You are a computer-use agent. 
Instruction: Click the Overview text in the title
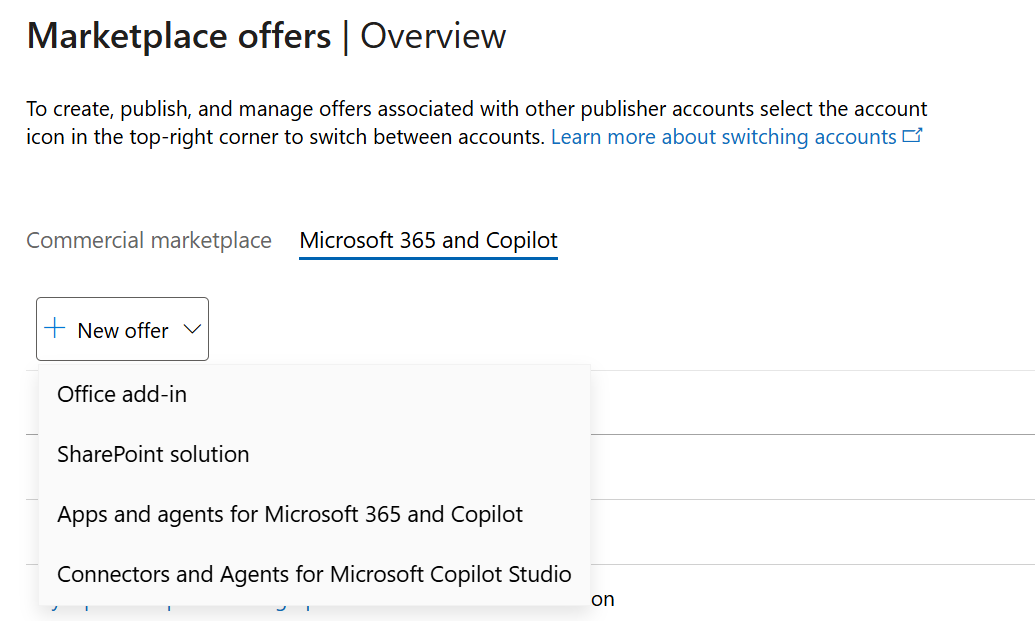433,36
